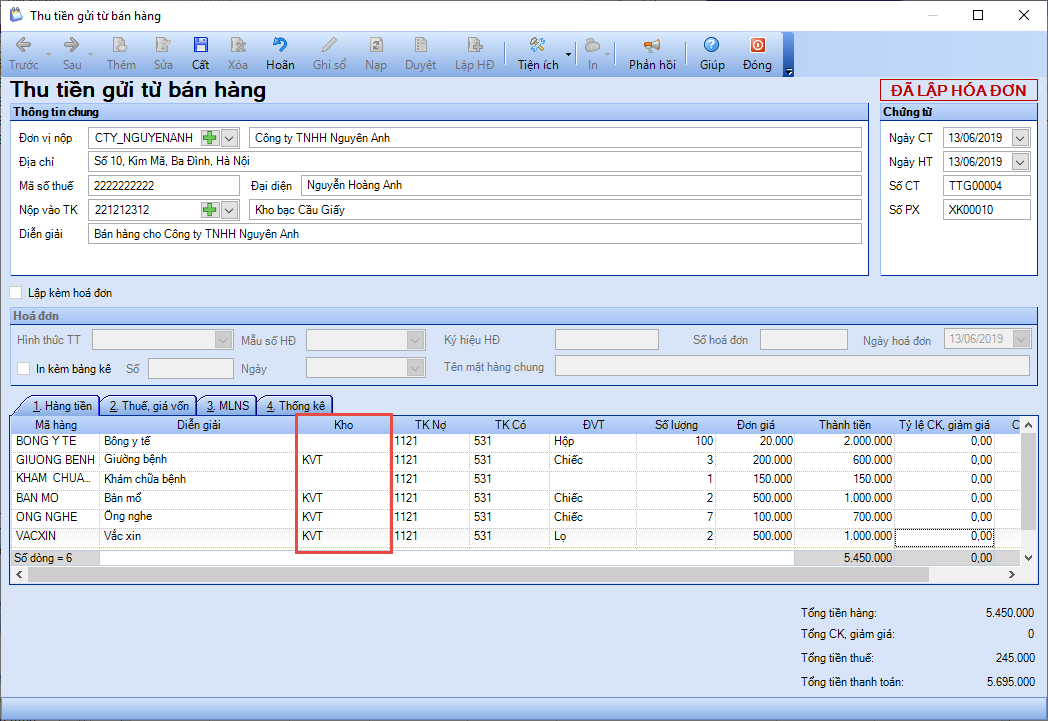Open the Tiện ích dropdown arrow

(568, 55)
